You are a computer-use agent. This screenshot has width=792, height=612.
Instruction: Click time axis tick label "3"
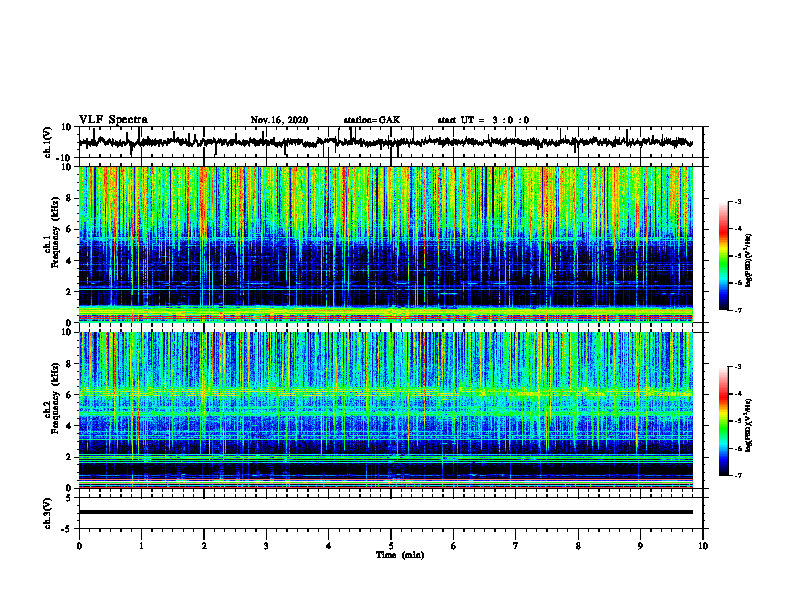pos(266,546)
